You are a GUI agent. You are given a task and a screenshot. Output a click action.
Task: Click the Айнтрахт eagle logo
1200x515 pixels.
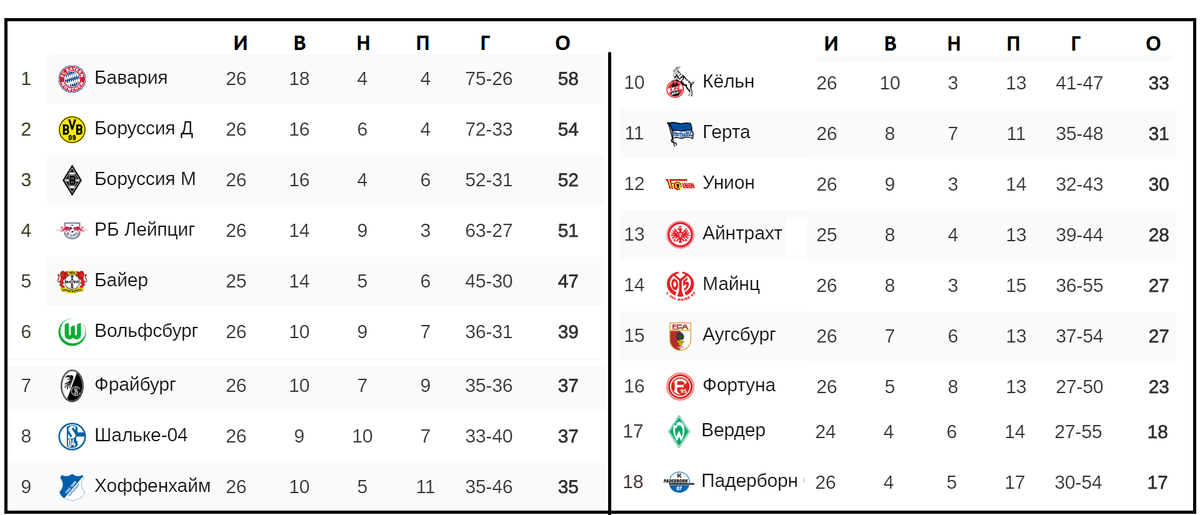pos(680,235)
